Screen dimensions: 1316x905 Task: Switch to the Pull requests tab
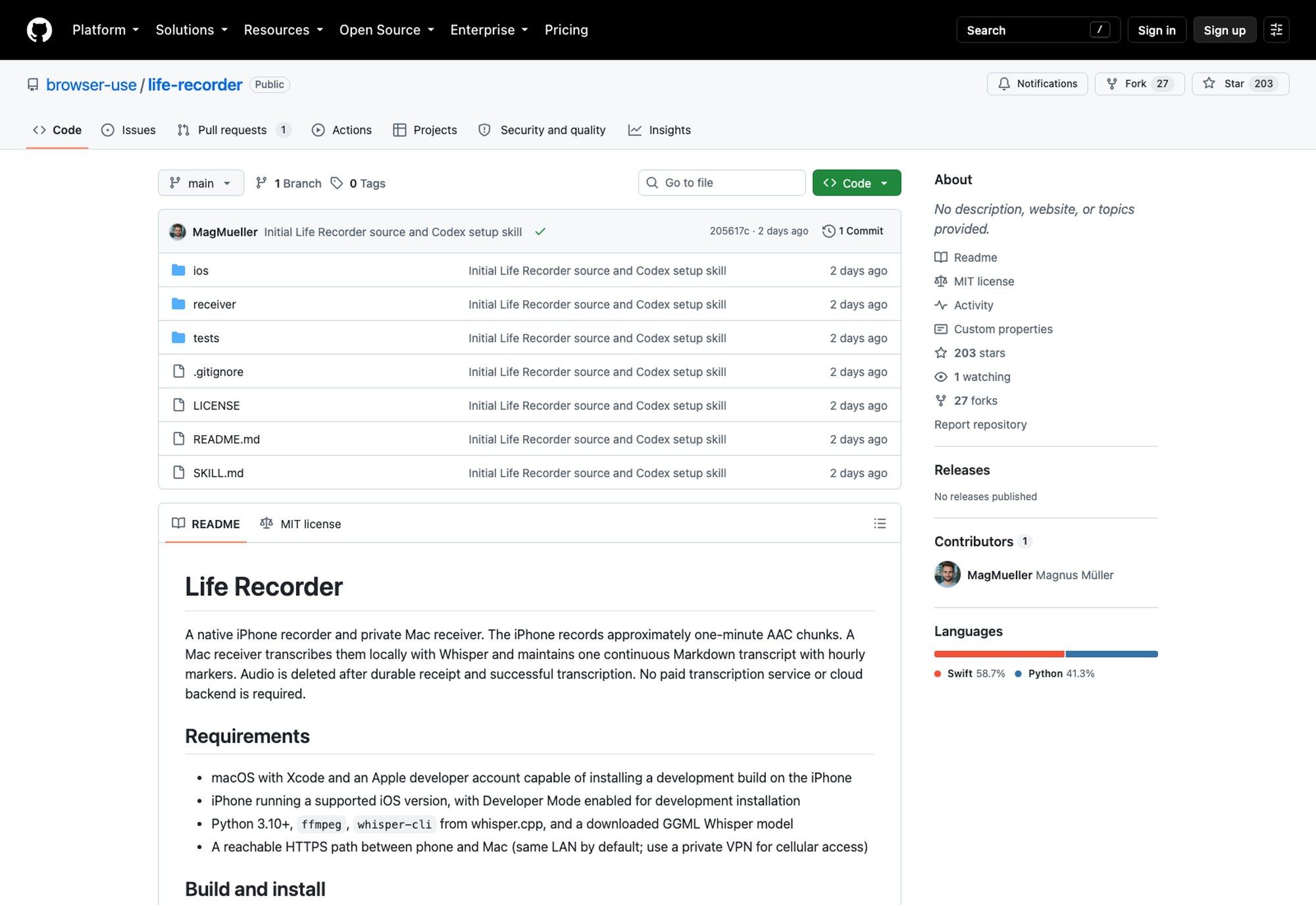234,130
